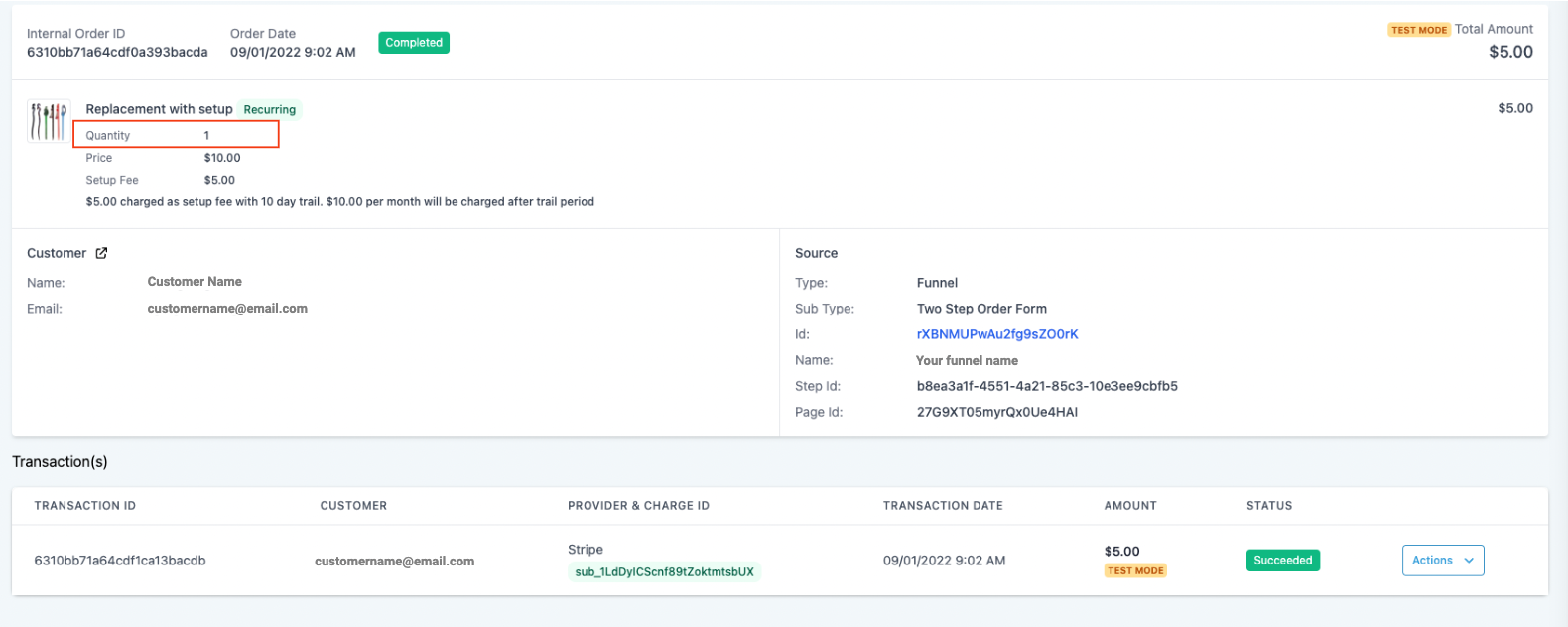Click the PROVIDER & CHARGE ID header
The height and width of the screenshot is (627, 1568).
(638, 506)
